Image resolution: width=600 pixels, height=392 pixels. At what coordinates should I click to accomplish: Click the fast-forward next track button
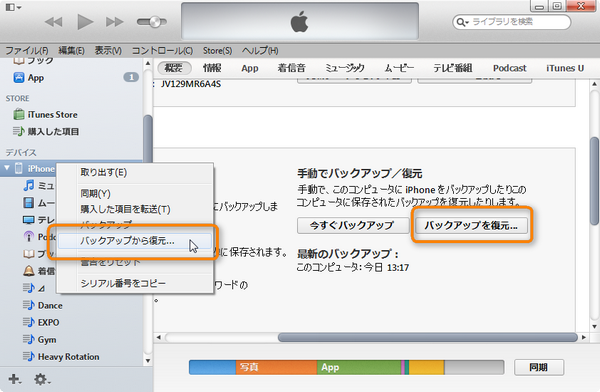114,22
